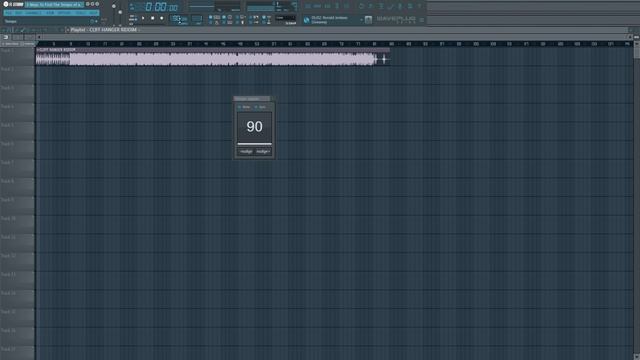Screen dimensions: 640x360
Task: Click the main tempo field
Action: click(180, 18)
